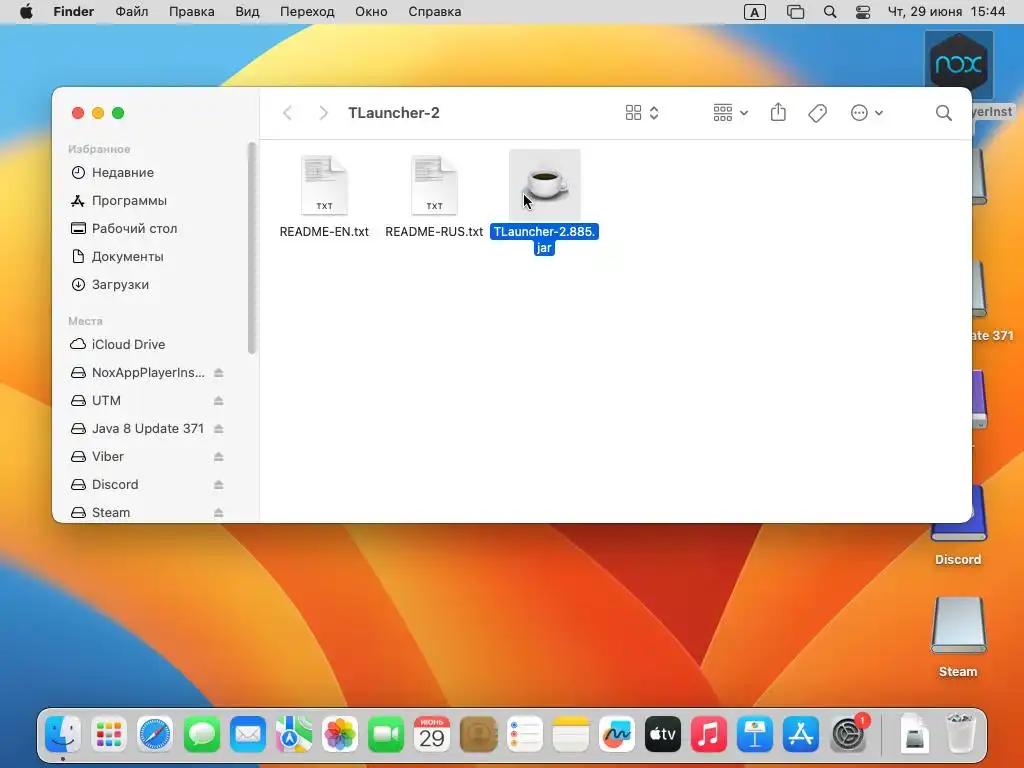Open the Правка menu
The width and height of the screenshot is (1024, 768).
[191, 12]
